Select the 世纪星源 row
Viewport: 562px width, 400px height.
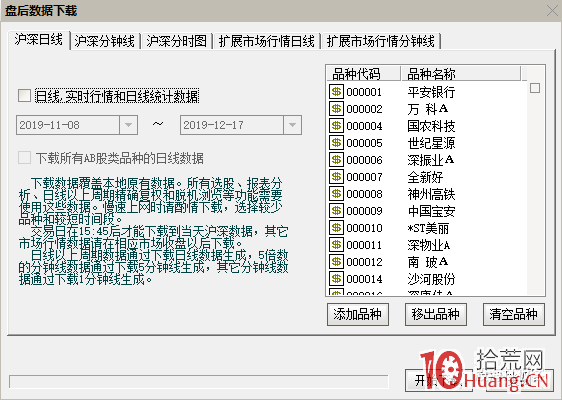[427, 143]
